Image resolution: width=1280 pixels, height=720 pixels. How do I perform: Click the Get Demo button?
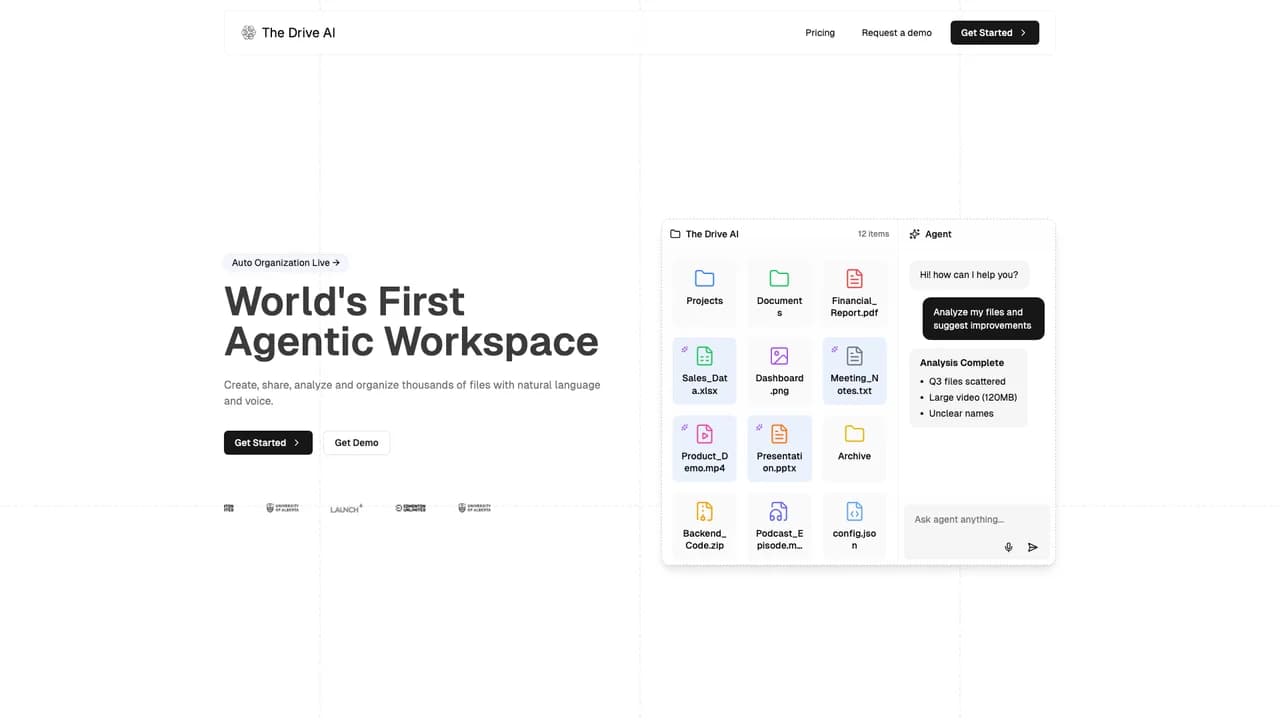pyautogui.click(x=357, y=443)
